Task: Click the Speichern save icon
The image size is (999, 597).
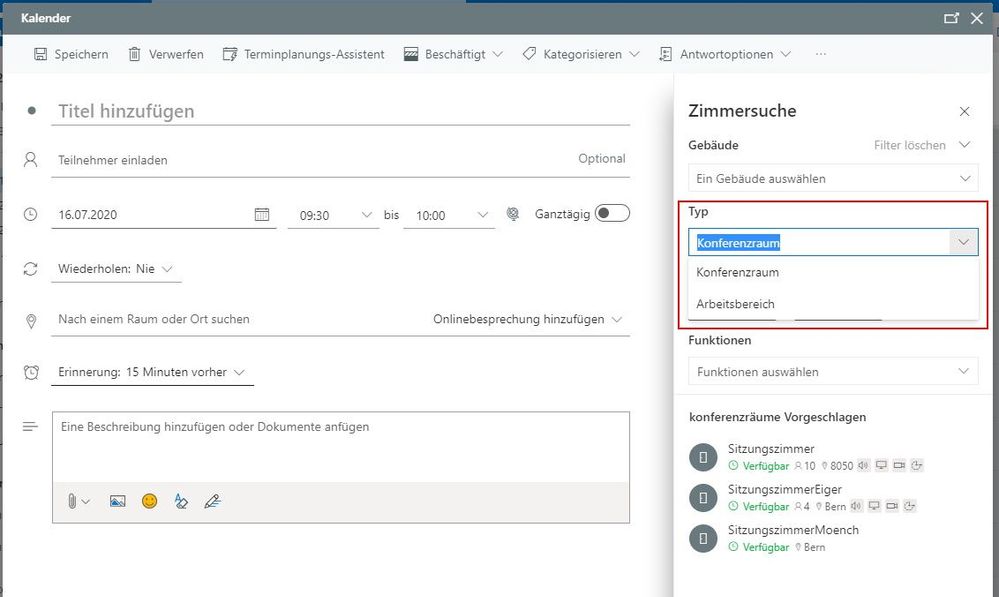Action: [40, 54]
